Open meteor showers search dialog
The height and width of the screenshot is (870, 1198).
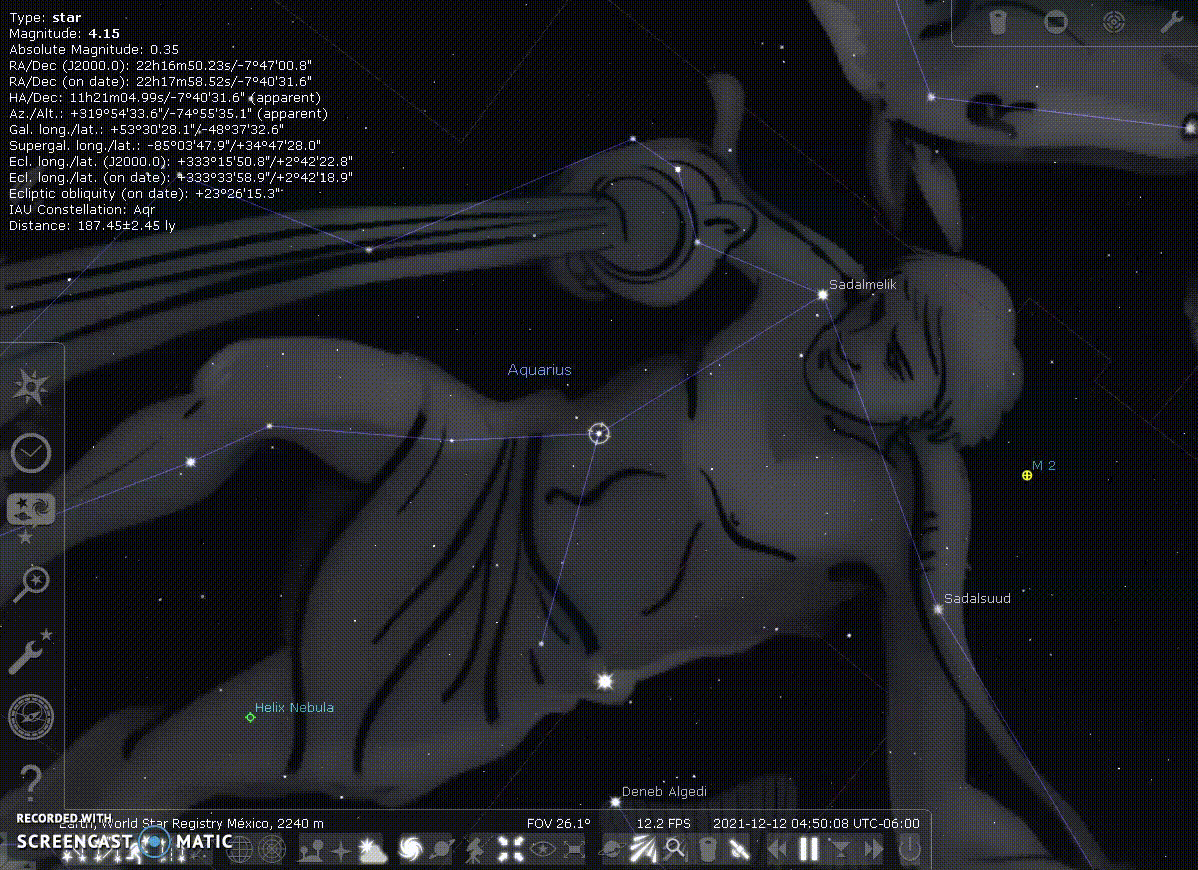coord(675,849)
